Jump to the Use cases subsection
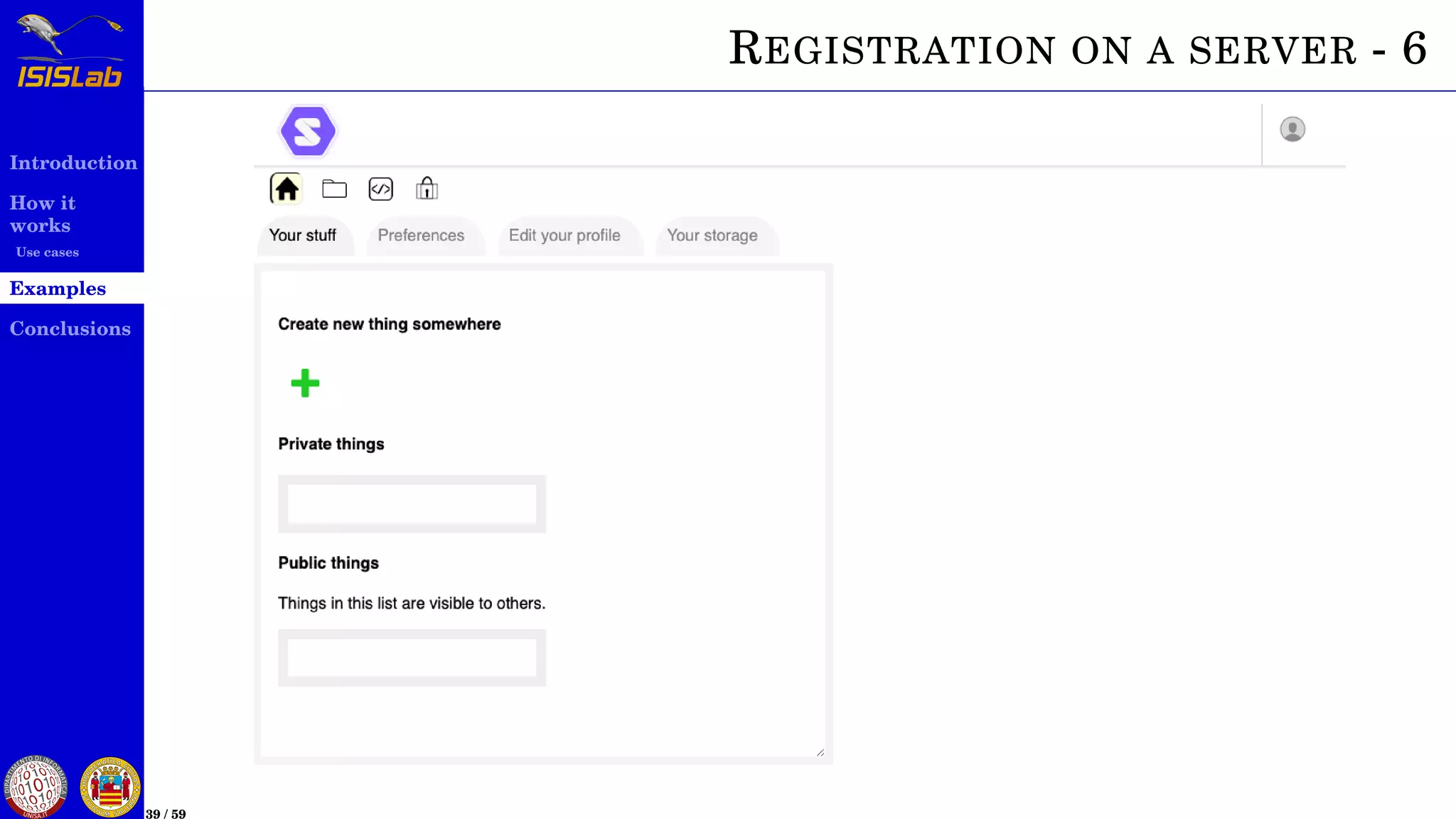This screenshot has width=1456, height=819. [x=48, y=252]
